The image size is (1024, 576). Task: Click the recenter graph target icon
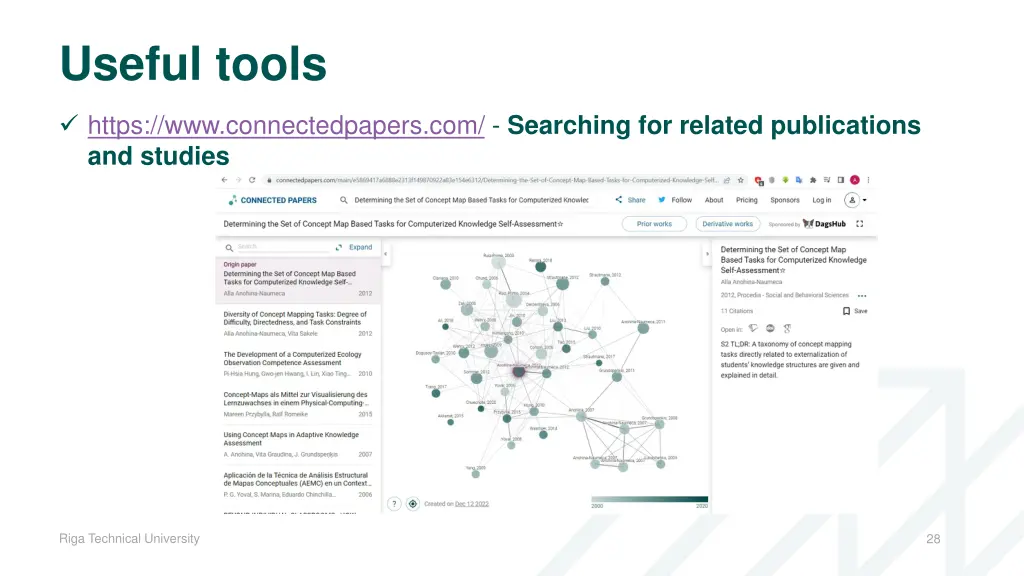pyautogui.click(x=413, y=504)
